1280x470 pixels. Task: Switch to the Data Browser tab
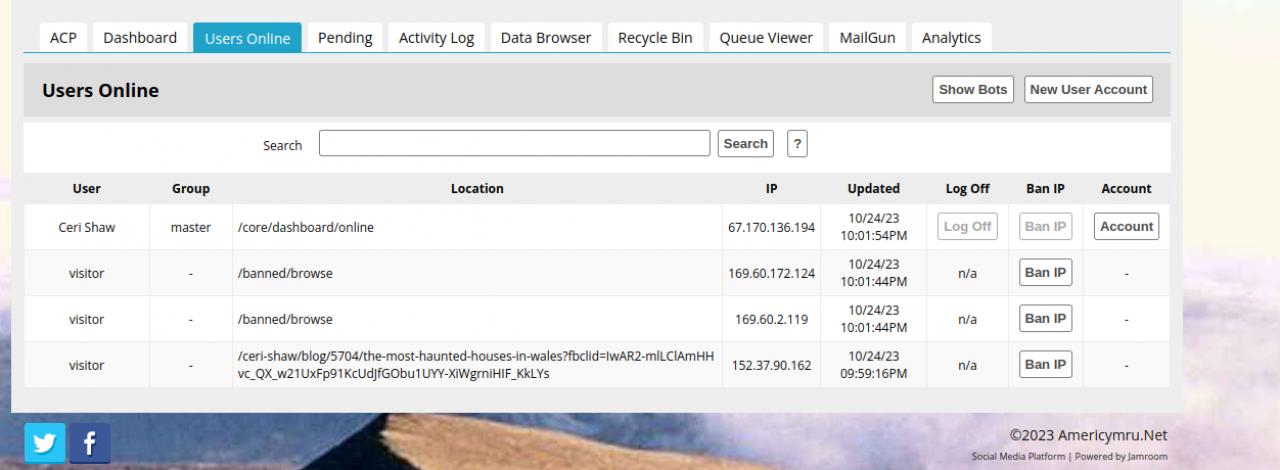point(546,38)
